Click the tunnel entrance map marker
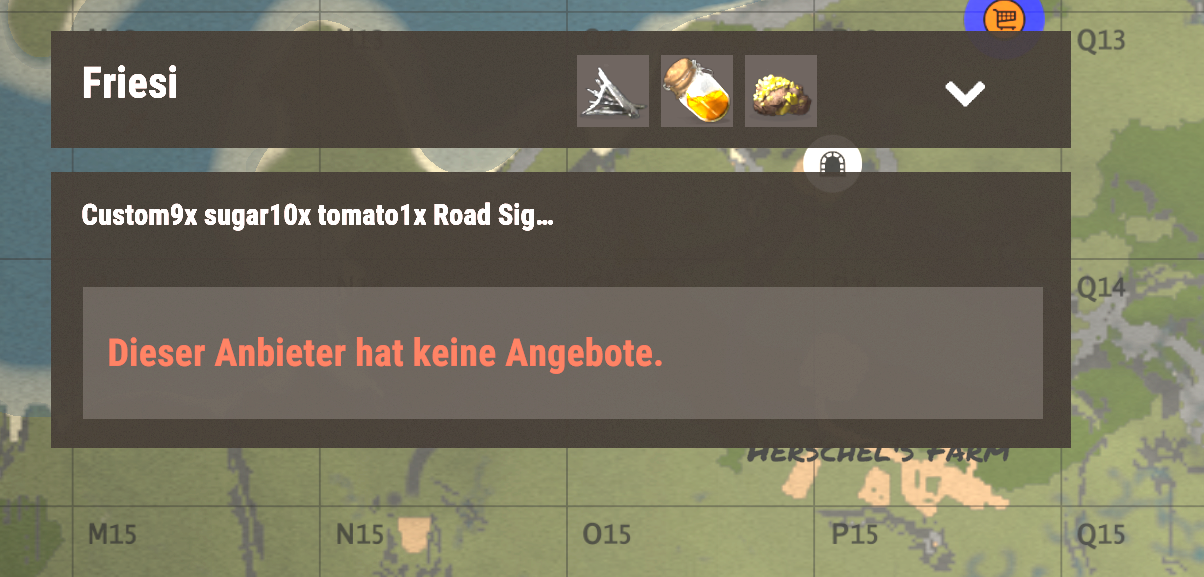 (832, 162)
